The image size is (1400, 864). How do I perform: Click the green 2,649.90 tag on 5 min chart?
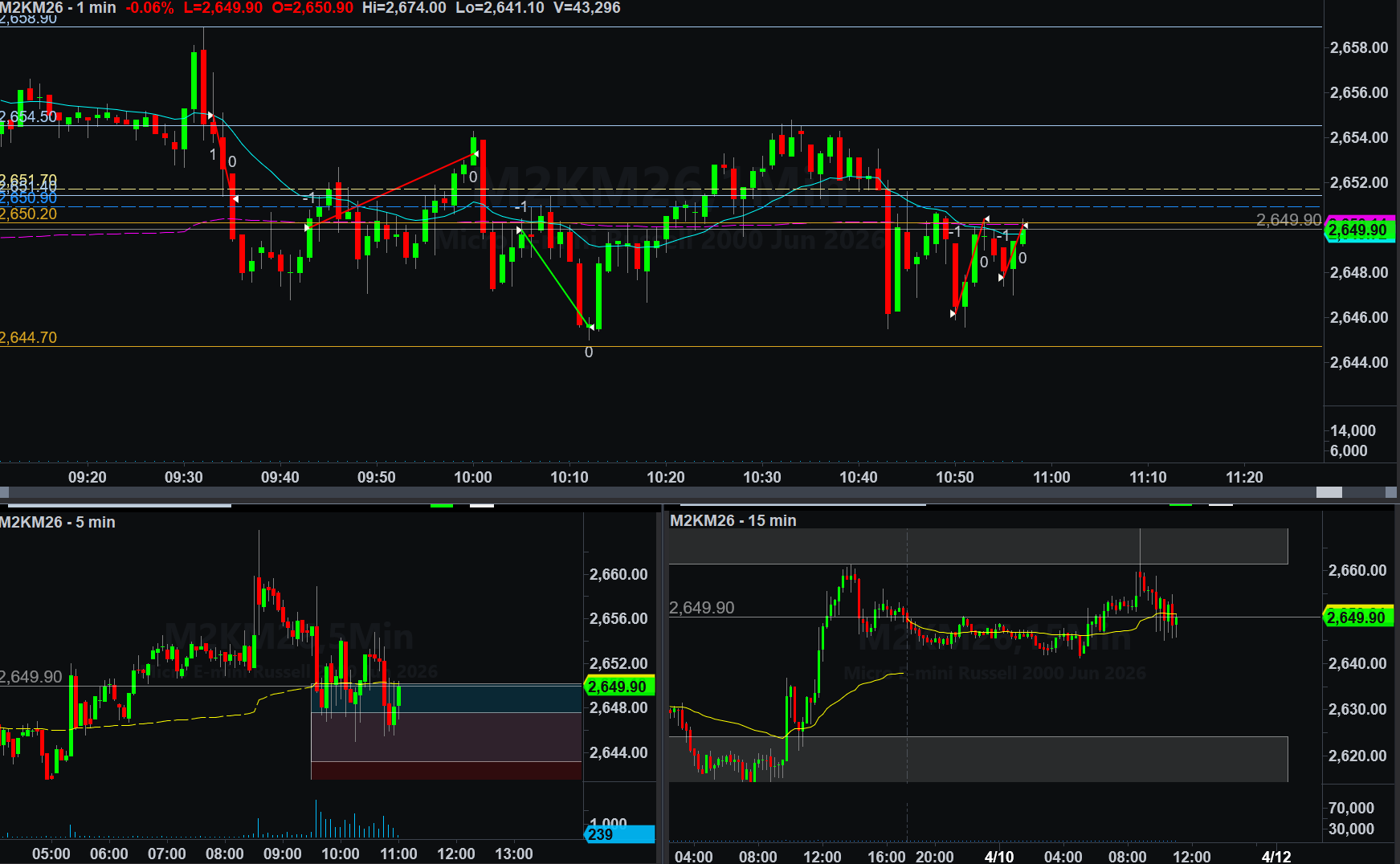point(618,687)
